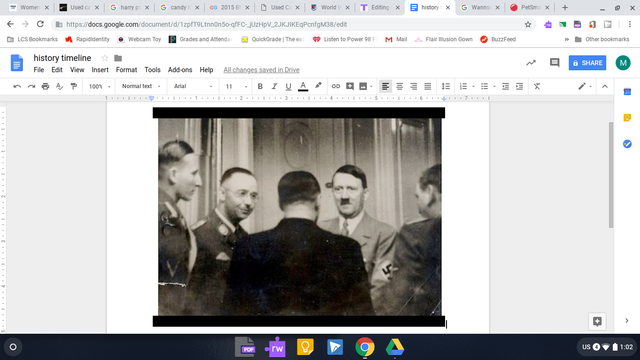This screenshot has height=360, width=640.
Task: Open the zoom level dropdown
Action: pos(99,86)
